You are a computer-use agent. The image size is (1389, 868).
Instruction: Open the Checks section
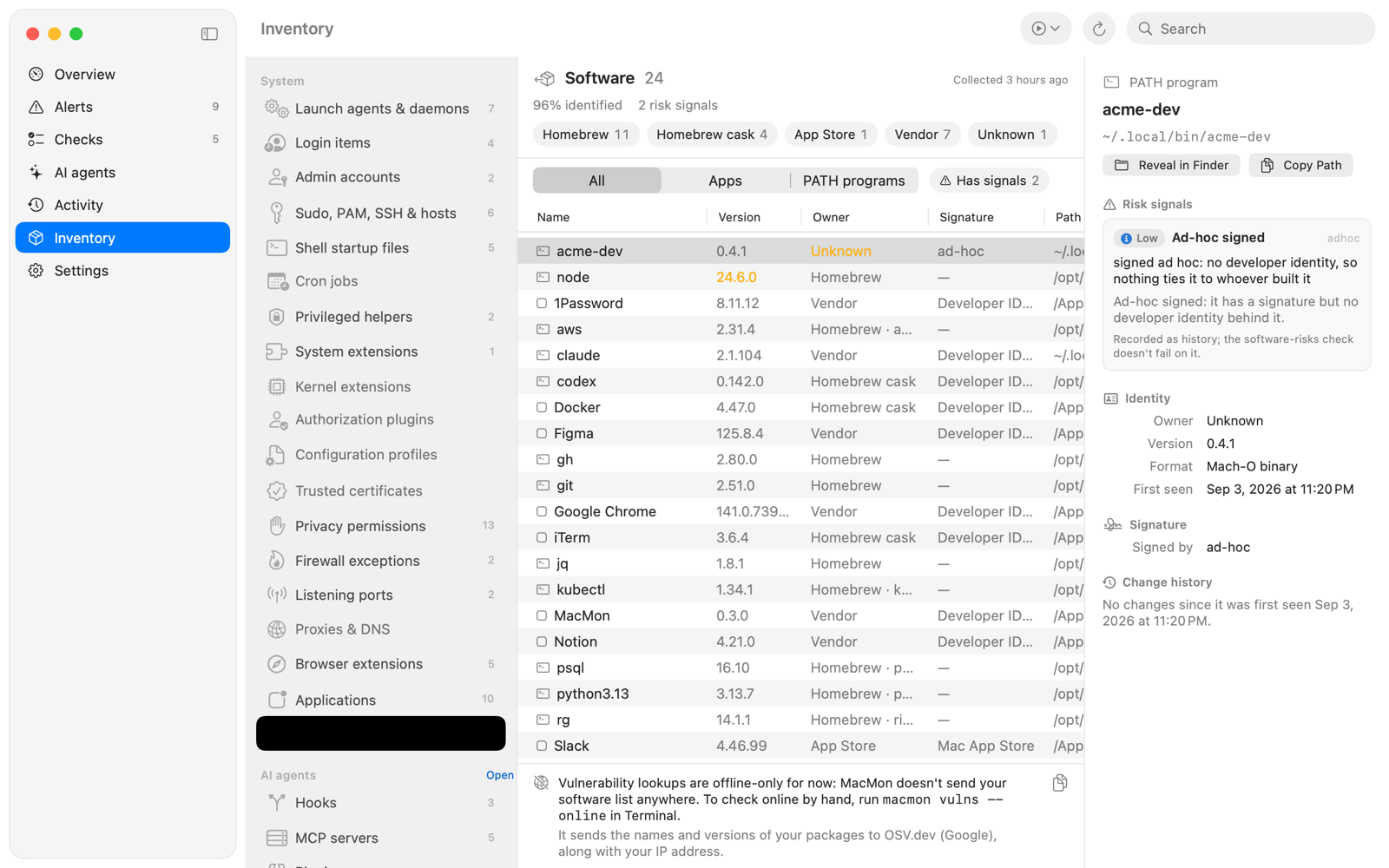[122, 140]
